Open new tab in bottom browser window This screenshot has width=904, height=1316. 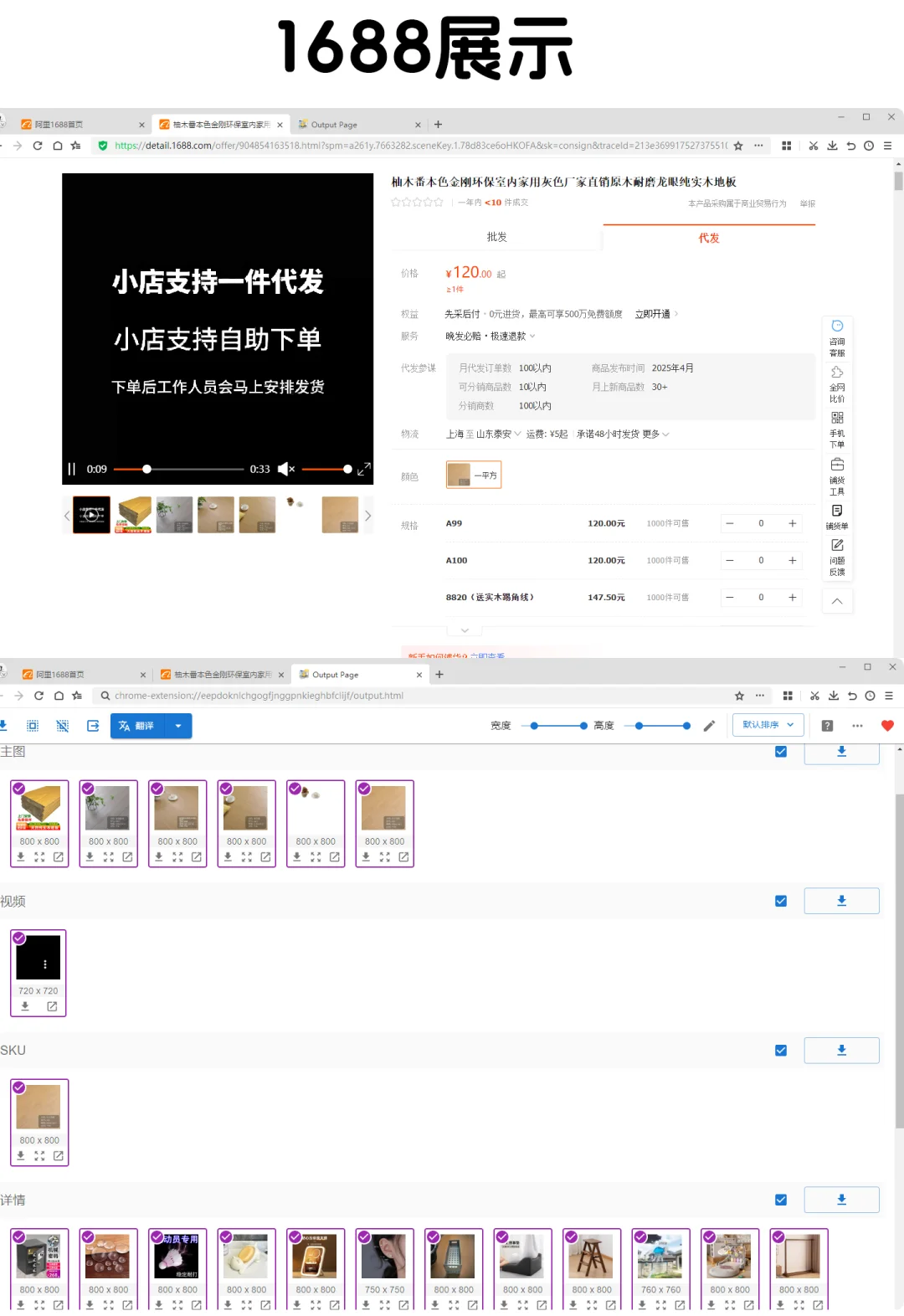(439, 674)
